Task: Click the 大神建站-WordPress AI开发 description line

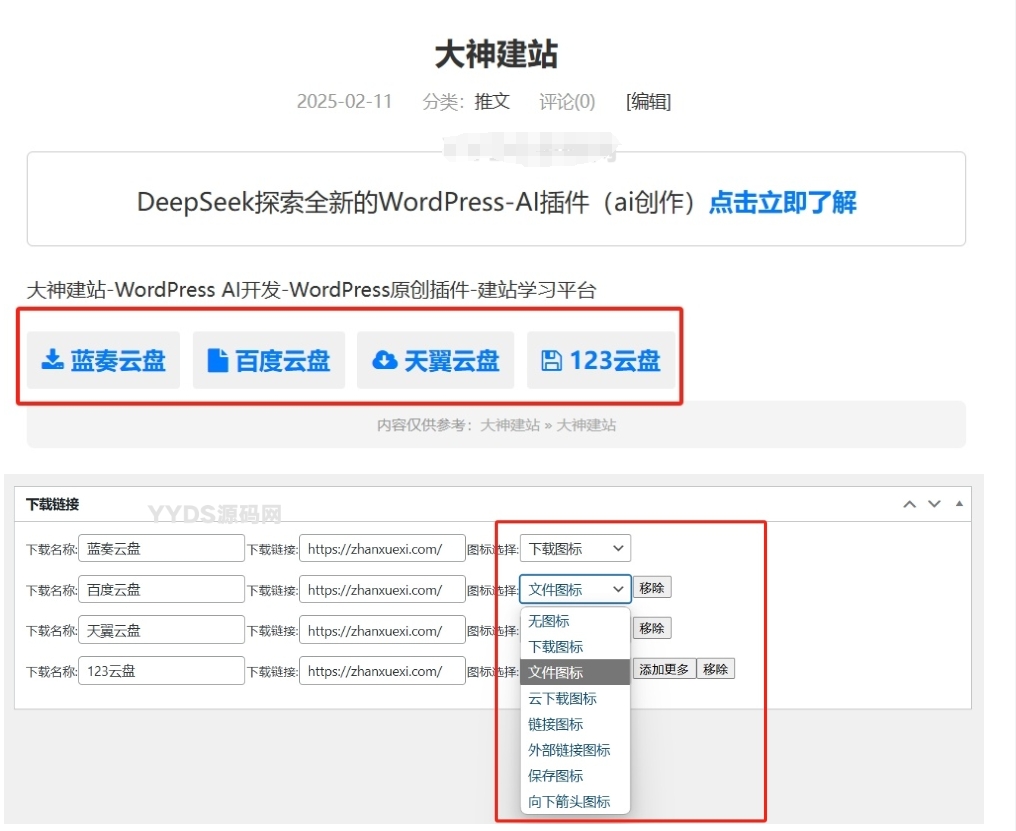Action: 311,290
